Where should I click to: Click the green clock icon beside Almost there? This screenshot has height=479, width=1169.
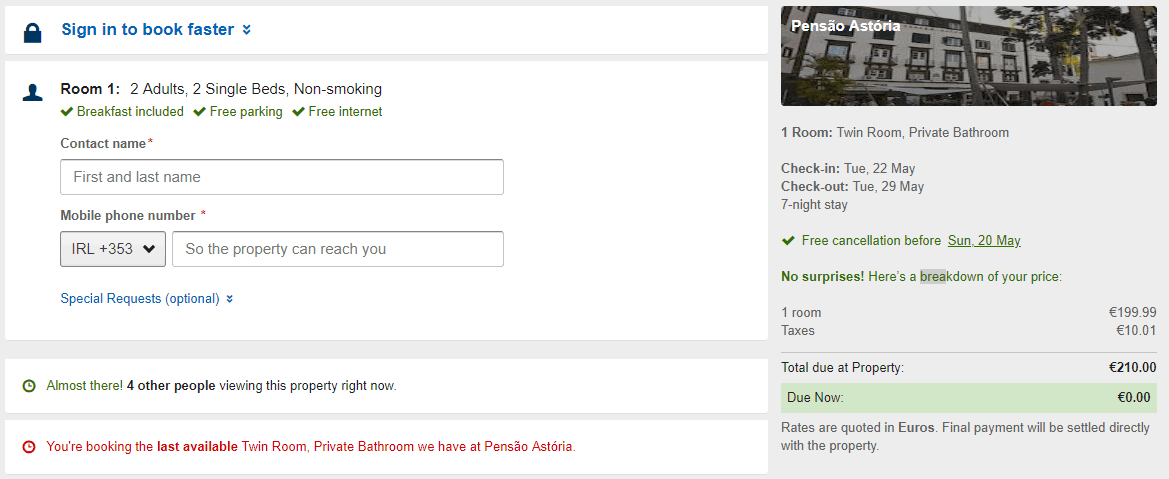pos(29,385)
